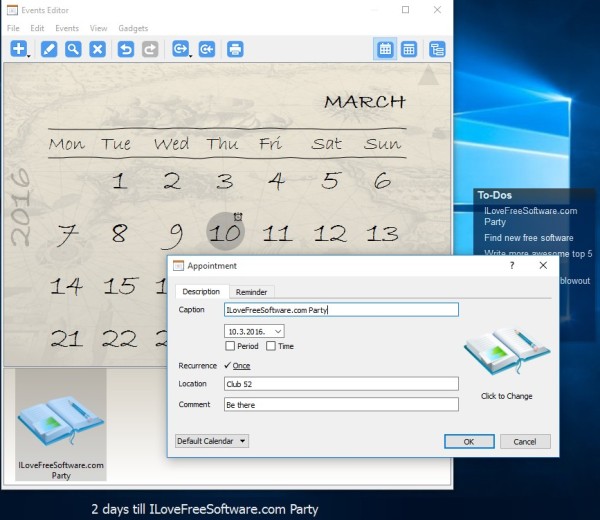Click the up triangle arrow on calendar

point(428,75)
